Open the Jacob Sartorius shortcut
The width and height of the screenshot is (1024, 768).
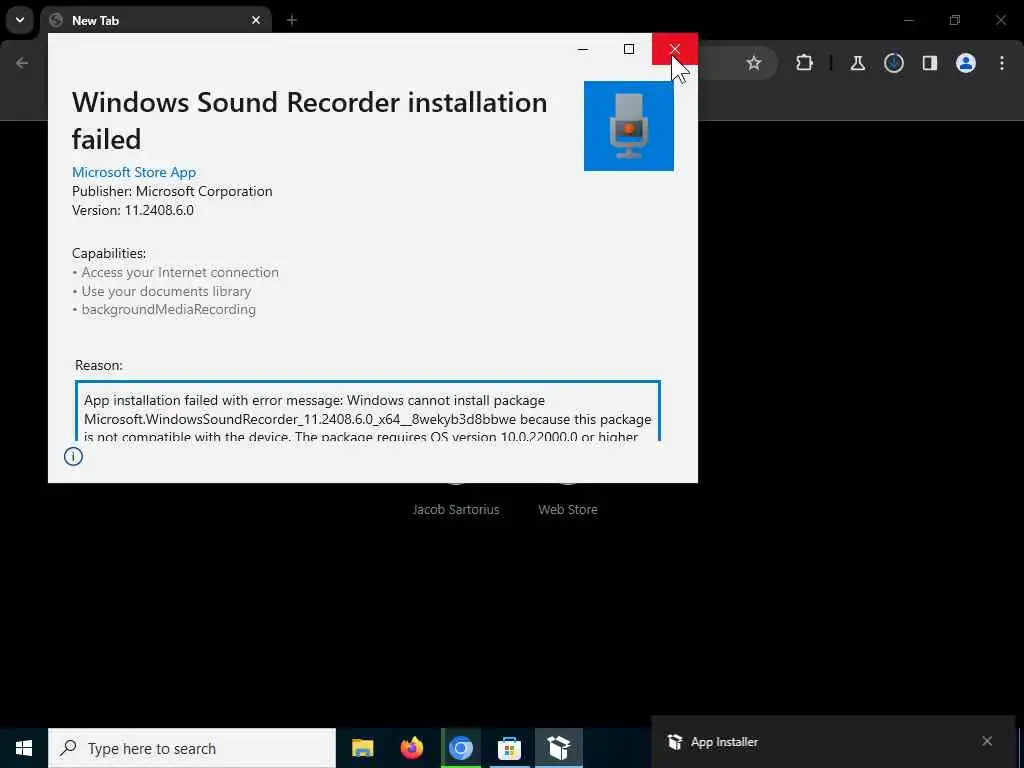point(456,509)
